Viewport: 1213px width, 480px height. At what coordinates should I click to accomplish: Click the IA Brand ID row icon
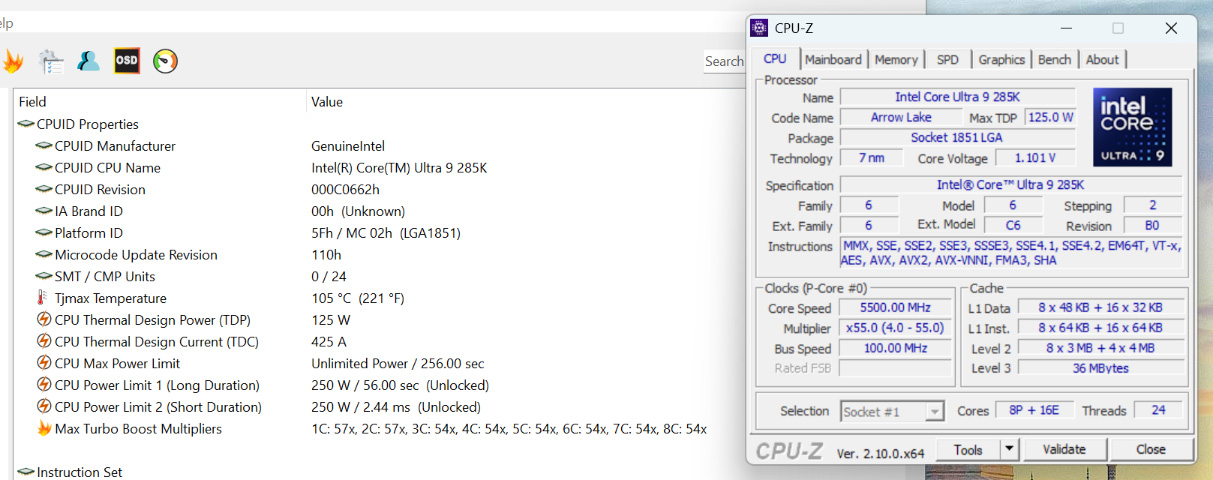pos(44,211)
